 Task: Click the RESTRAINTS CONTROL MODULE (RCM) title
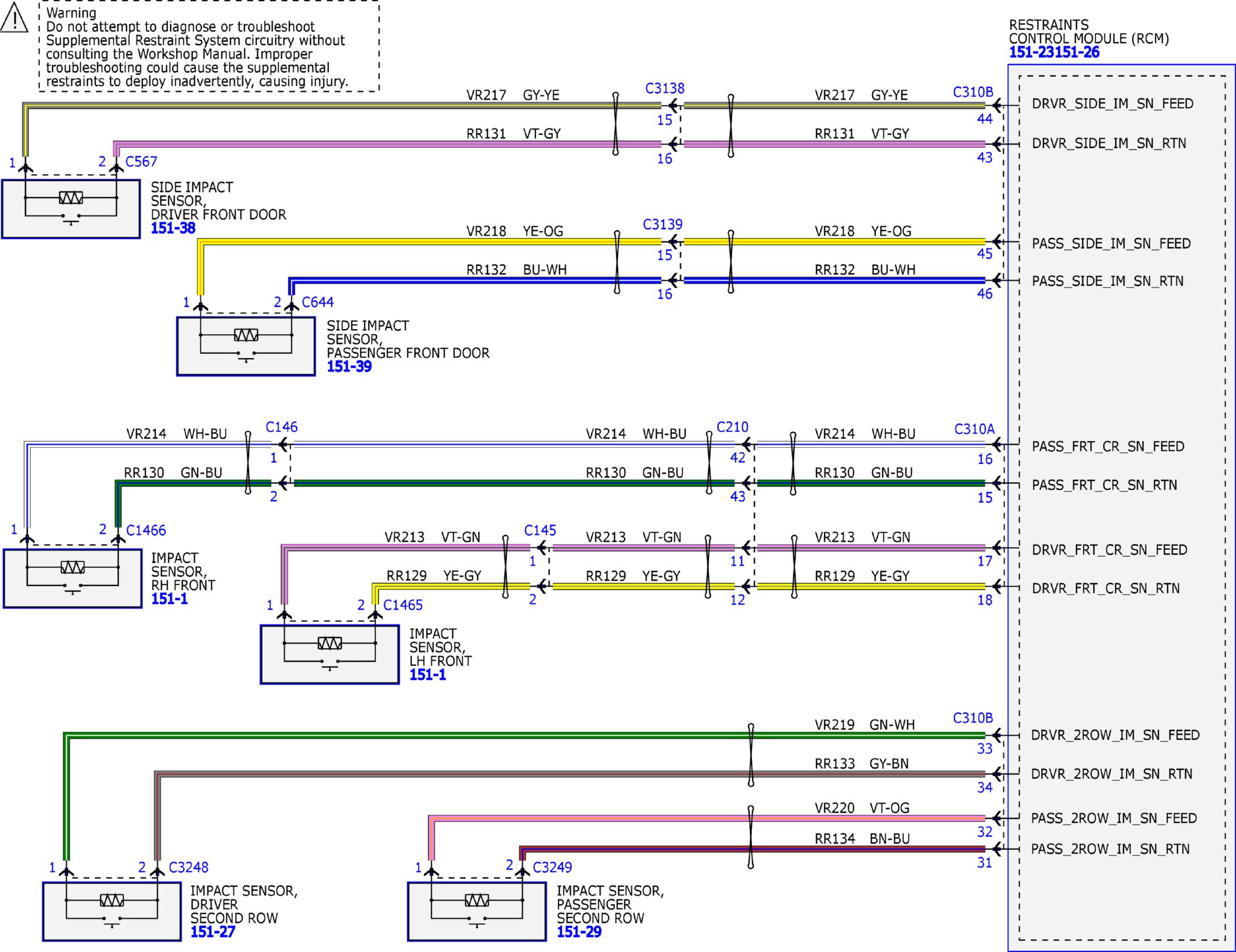coord(1089,32)
